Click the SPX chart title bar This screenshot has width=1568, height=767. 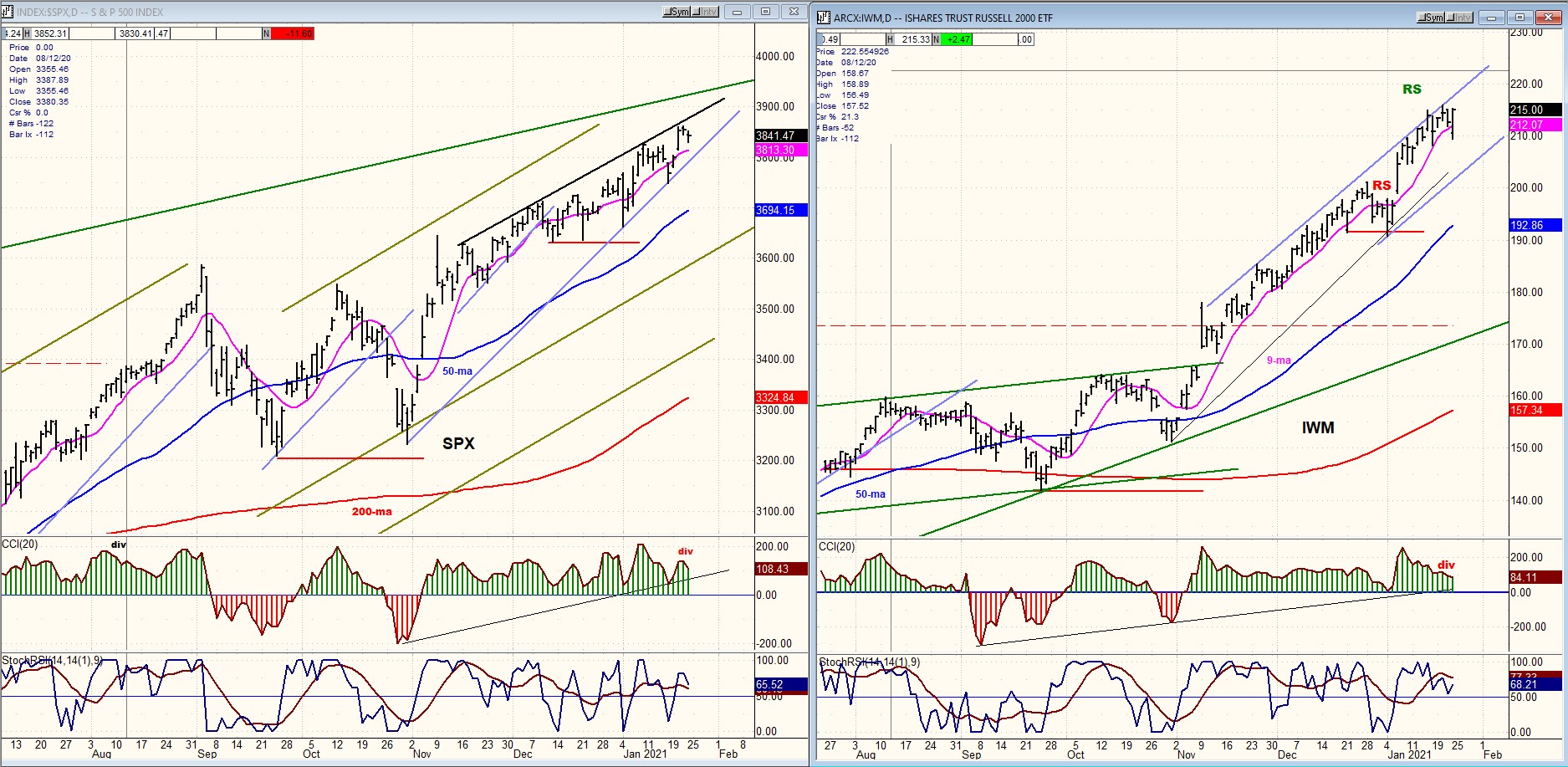click(x=335, y=12)
